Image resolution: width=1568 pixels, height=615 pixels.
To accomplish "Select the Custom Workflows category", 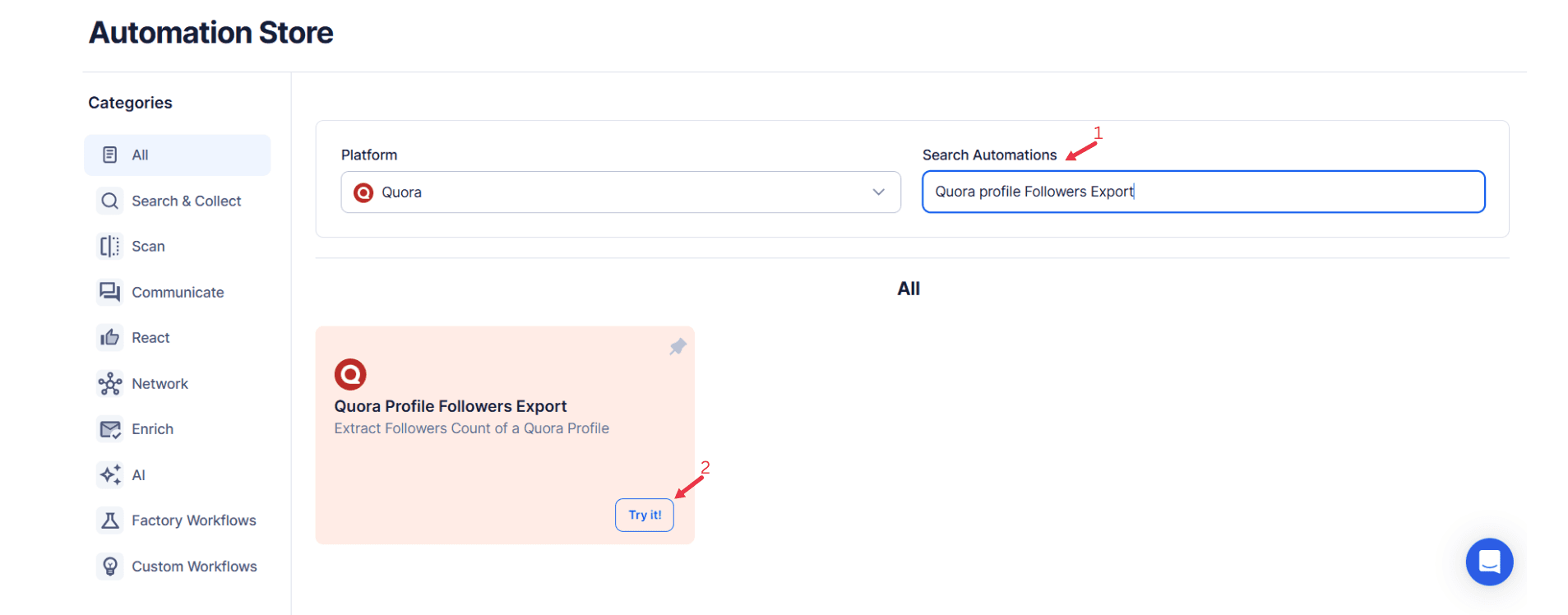I will (x=194, y=566).
